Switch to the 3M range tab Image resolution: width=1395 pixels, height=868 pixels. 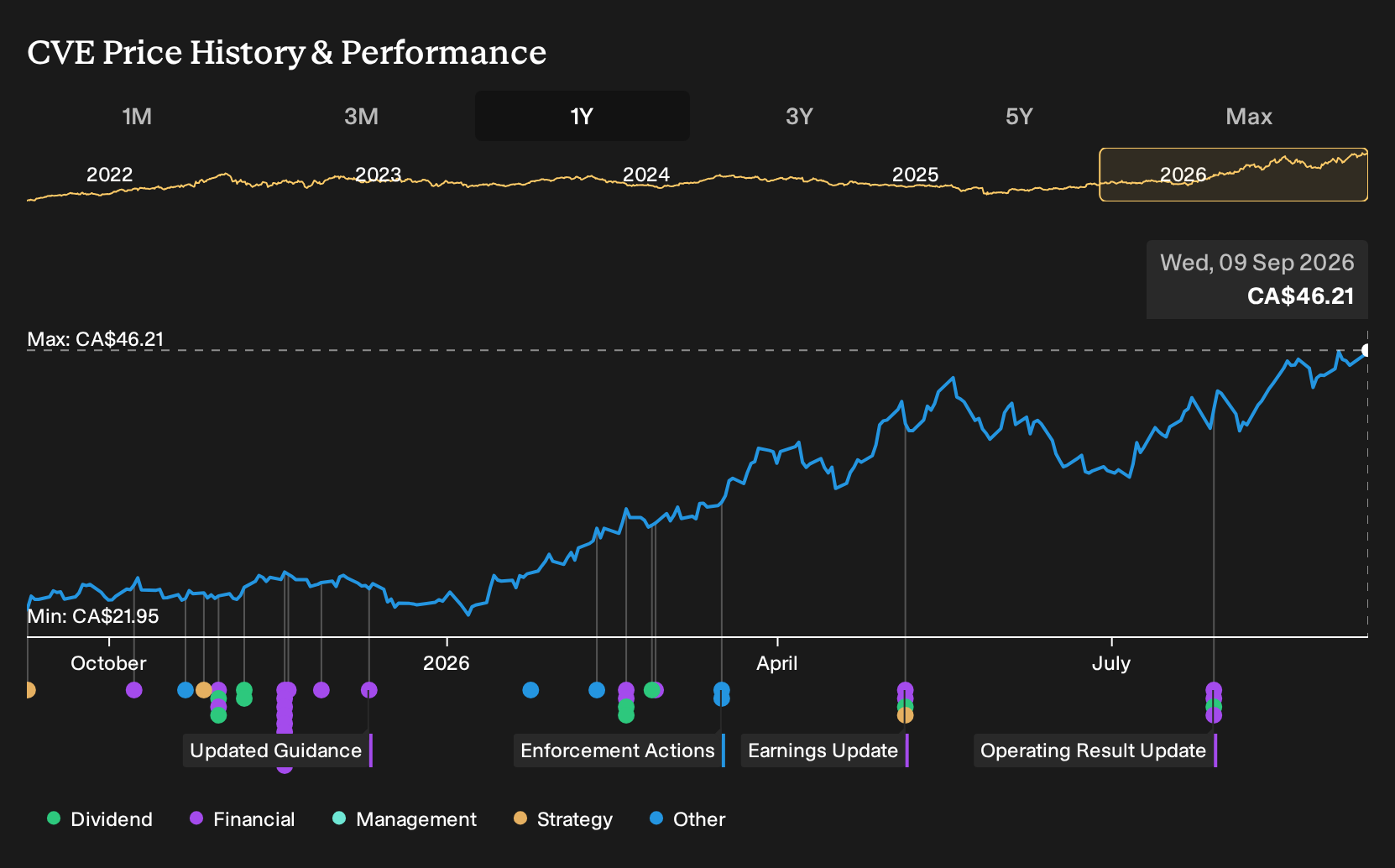point(361,116)
